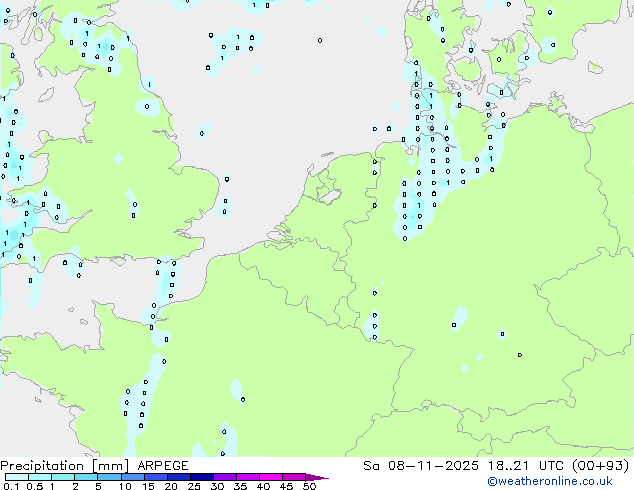Viewport: 634px width, 490px height.
Task: Click the legend label '10'
Action: pyautogui.click(x=125, y=486)
